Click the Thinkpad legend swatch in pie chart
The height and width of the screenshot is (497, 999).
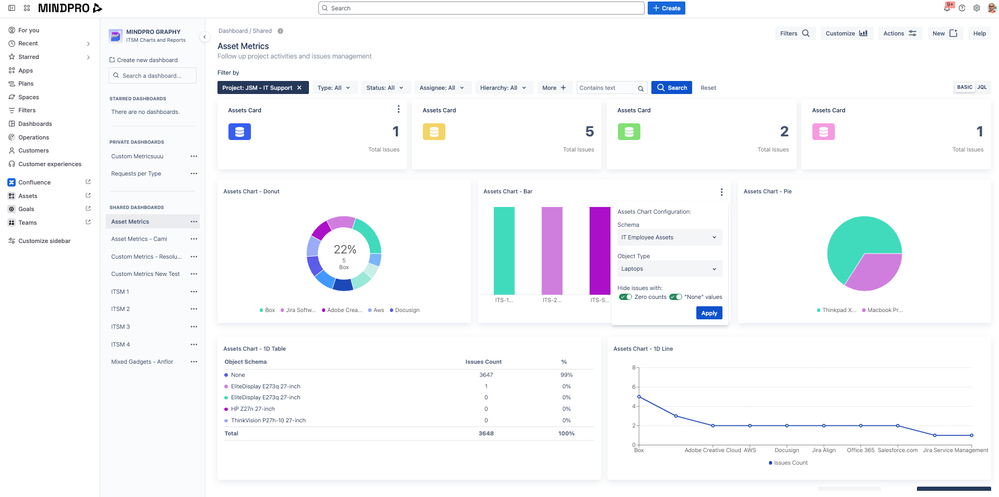819,310
